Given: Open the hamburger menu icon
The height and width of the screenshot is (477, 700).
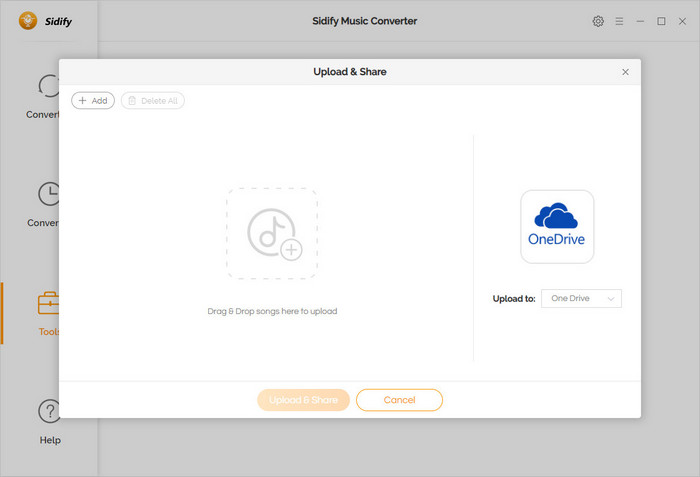Looking at the screenshot, I should [619, 21].
